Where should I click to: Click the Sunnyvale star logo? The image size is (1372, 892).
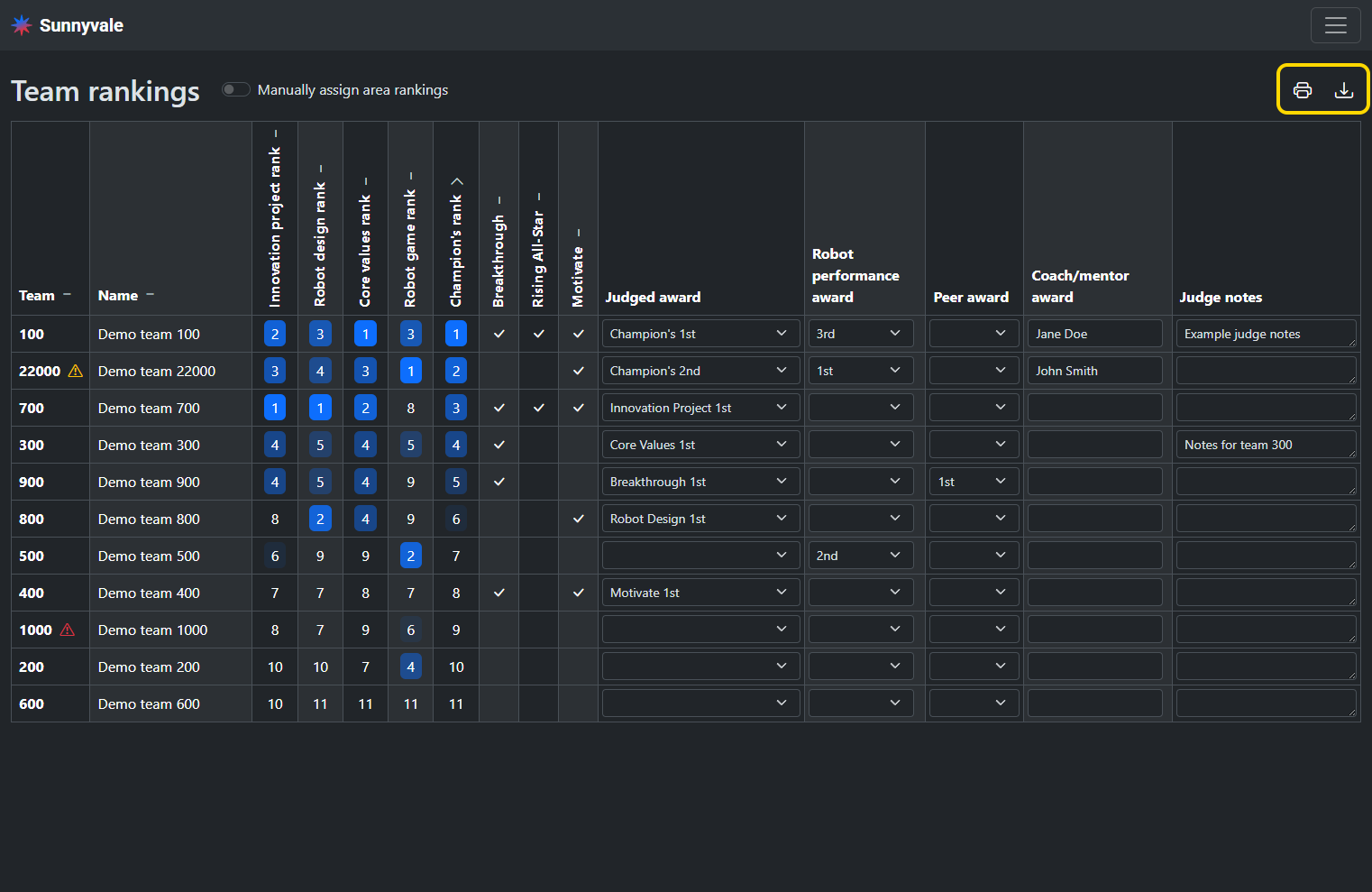click(x=22, y=25)
